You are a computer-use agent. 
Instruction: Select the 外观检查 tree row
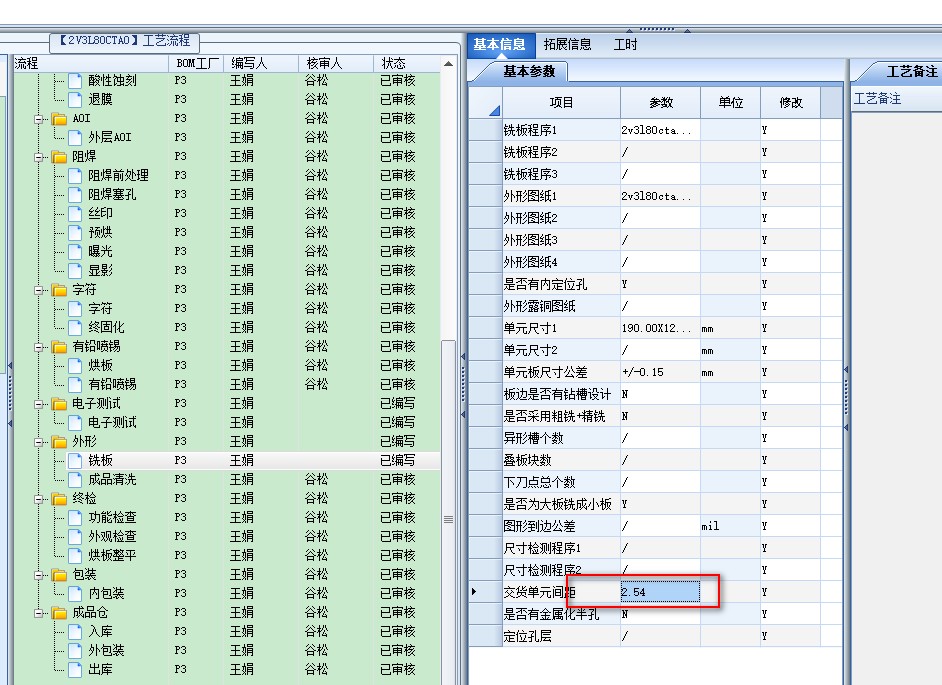coord(226,536)
